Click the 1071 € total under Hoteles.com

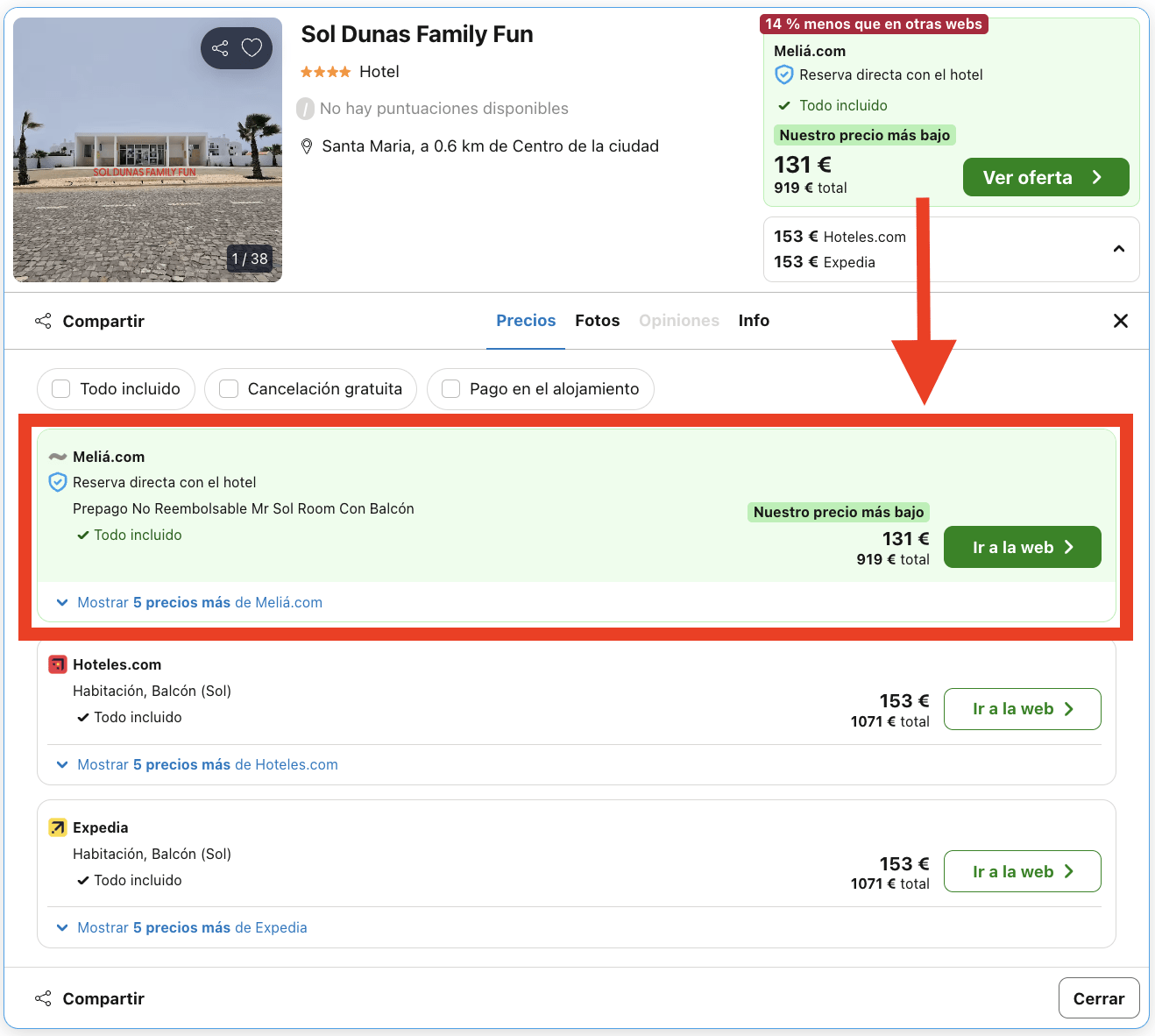pos(890,721)
